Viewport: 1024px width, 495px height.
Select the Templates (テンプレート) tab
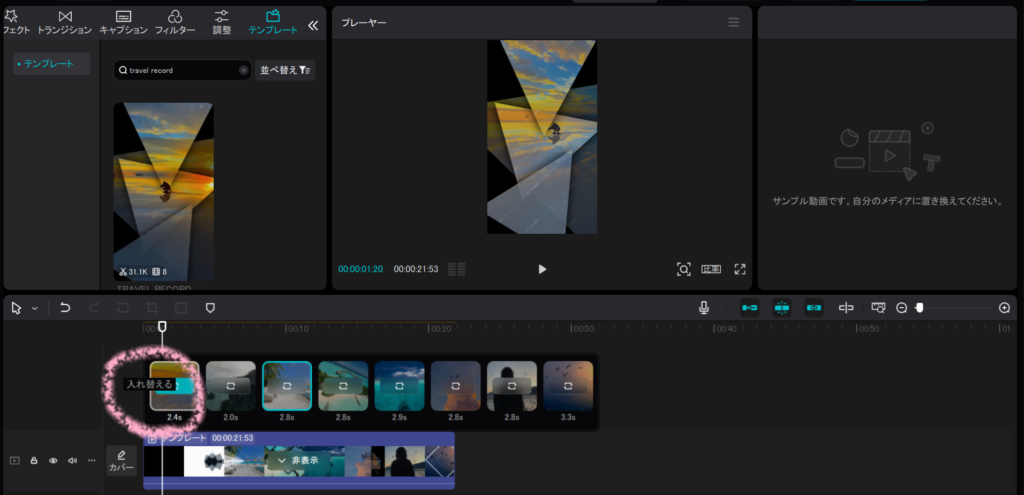pos(273,22)
